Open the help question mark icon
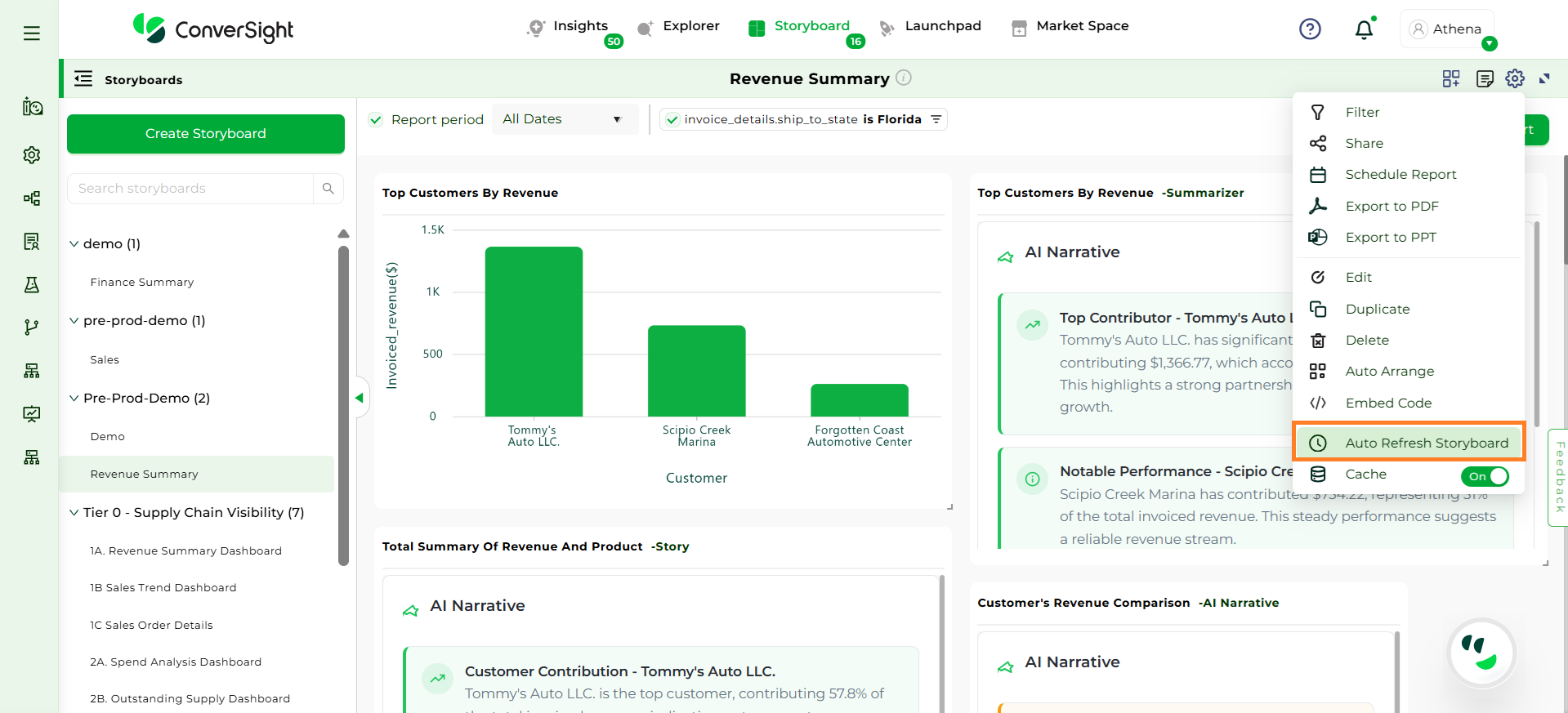1568x713 pixels. coord(1310,29)
